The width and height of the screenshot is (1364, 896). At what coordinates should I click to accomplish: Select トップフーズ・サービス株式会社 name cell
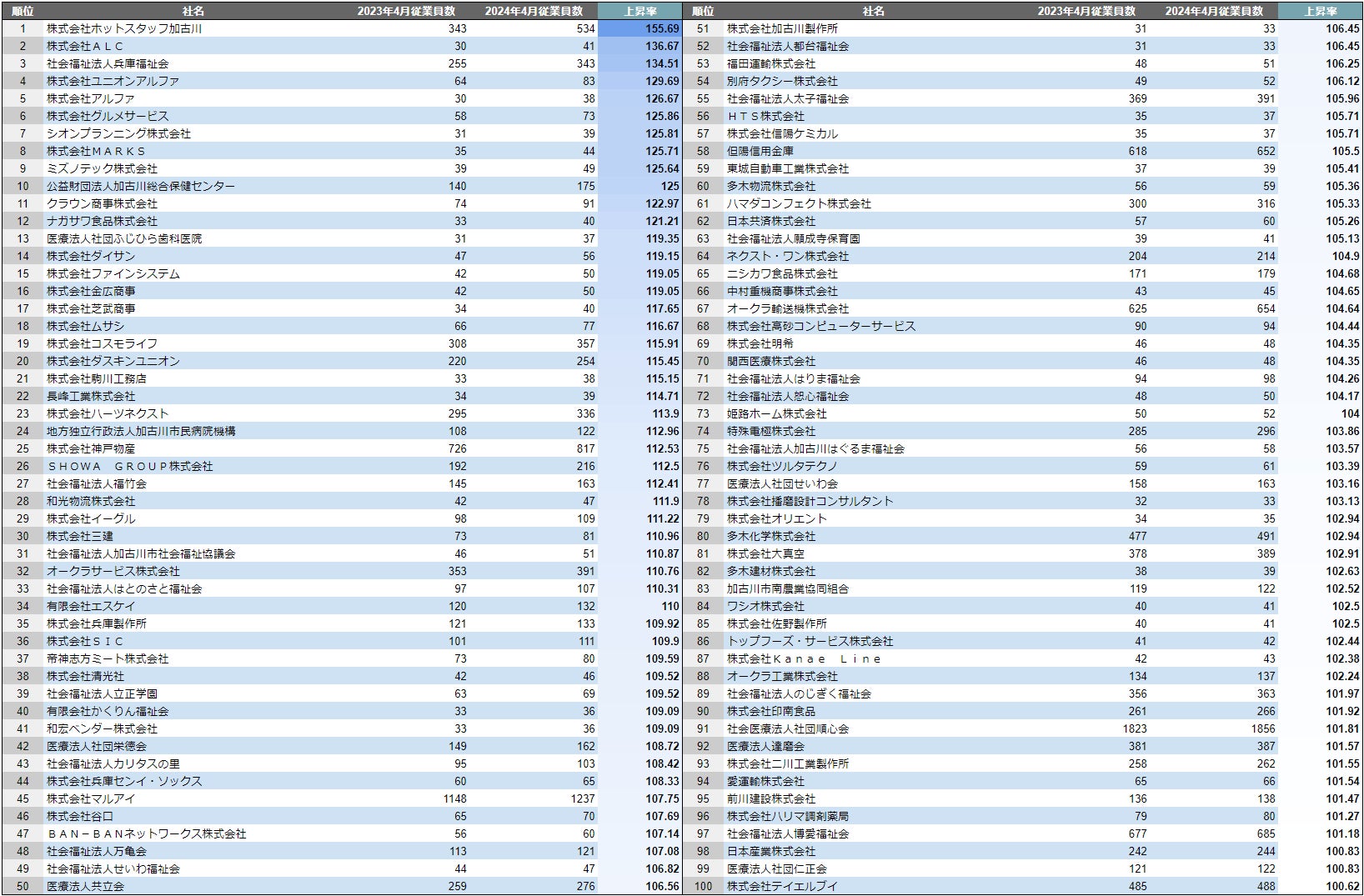coord(810,641)
